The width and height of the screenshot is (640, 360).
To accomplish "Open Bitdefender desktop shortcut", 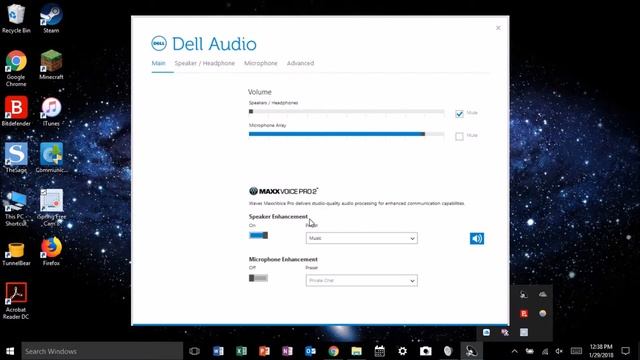I will coord(16,111).
